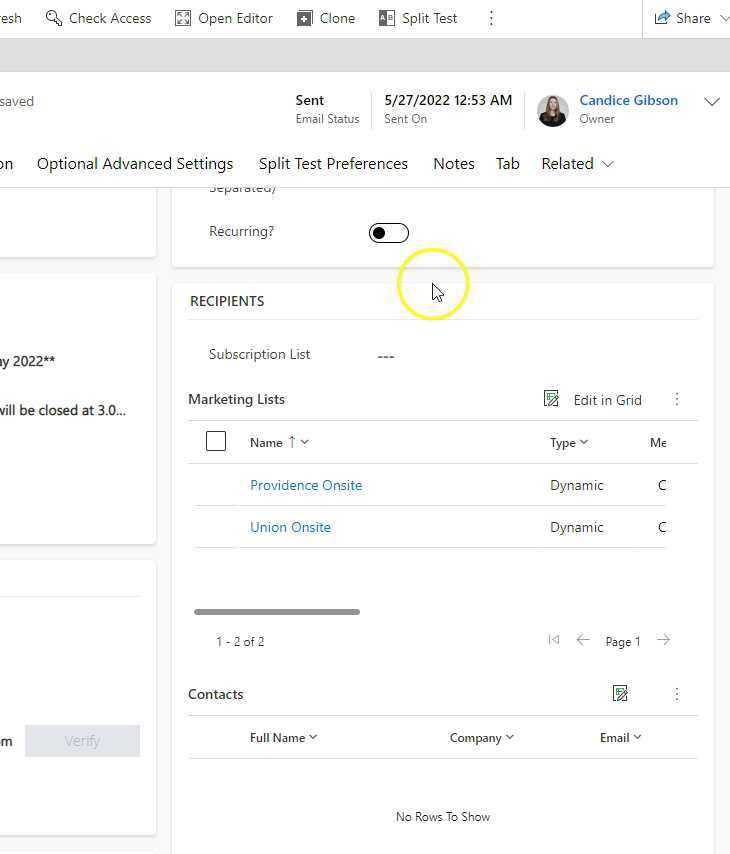Viewport: 730px width, 854px height.
Task: Open the Related tab dropdown
Action: tap(577, 164)
